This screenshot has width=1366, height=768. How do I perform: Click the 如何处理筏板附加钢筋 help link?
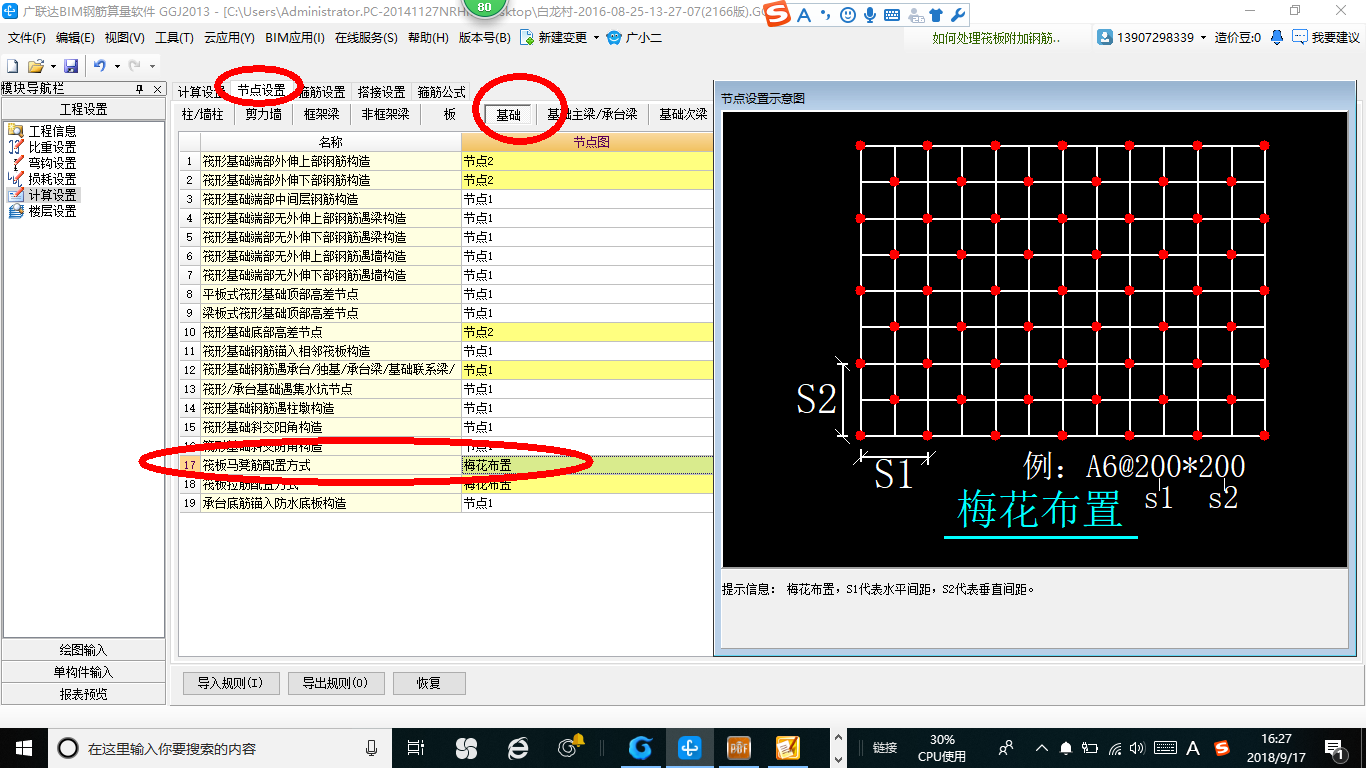click(x=996, y=38)
